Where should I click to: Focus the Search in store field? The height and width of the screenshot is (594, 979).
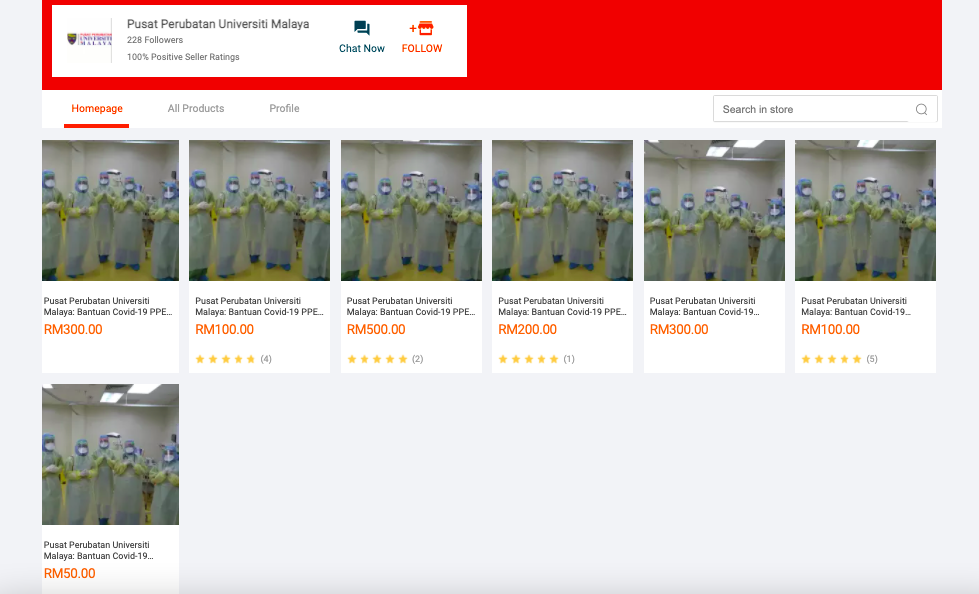(x=814, y=109)
